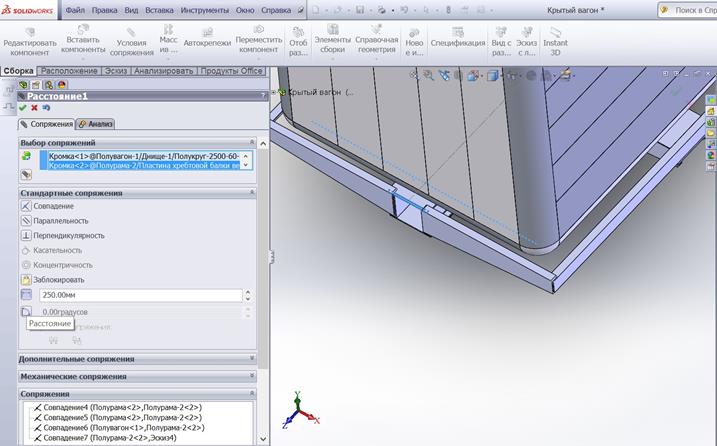Collapse the Стандартные сопряжения section
The width and height of the screenshot is (717, 446).
[x=251, y=192]
